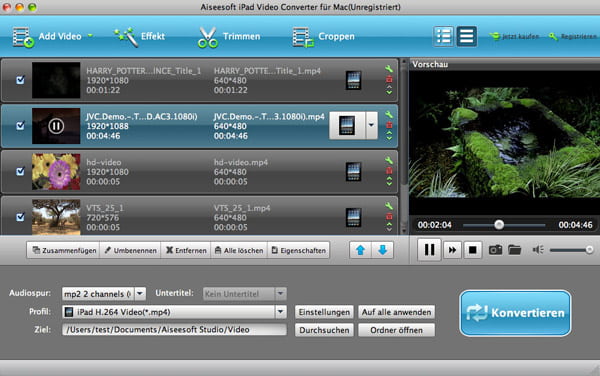Expand the Audiospur dropdown arrow
This screenshot has height=376, width=600.
pos(140,294)
